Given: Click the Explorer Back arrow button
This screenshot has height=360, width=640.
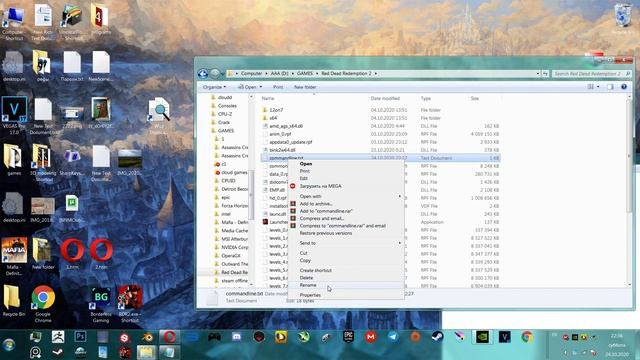Looking at the screenshot, I should pyautogui.click(x=203, y=74).
